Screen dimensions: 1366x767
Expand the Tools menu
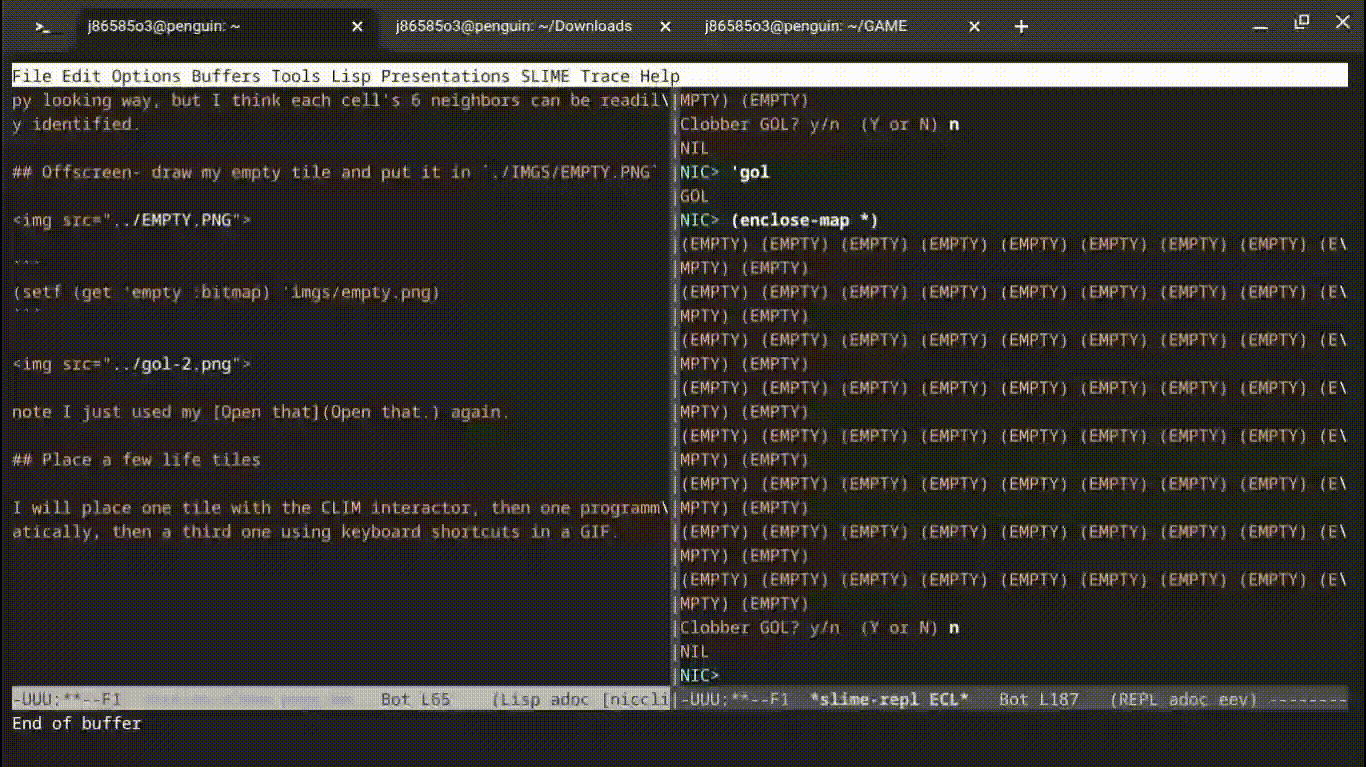(x=295, y=76)
